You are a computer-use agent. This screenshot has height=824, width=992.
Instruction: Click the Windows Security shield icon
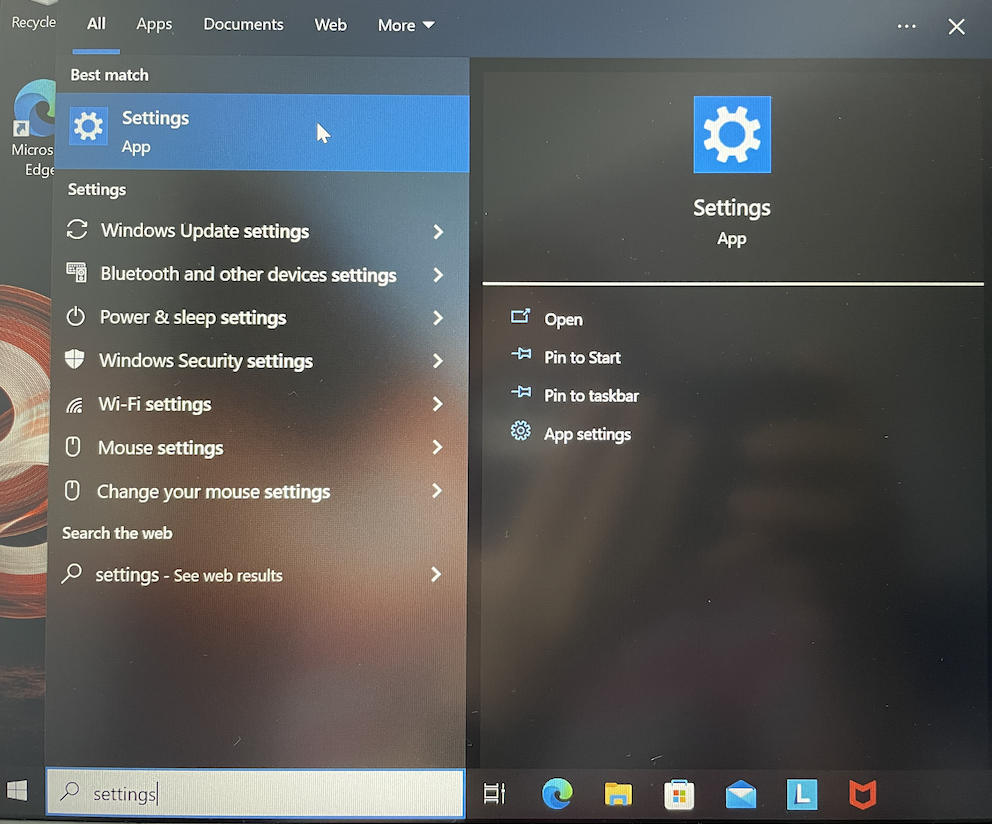(75, 359)
